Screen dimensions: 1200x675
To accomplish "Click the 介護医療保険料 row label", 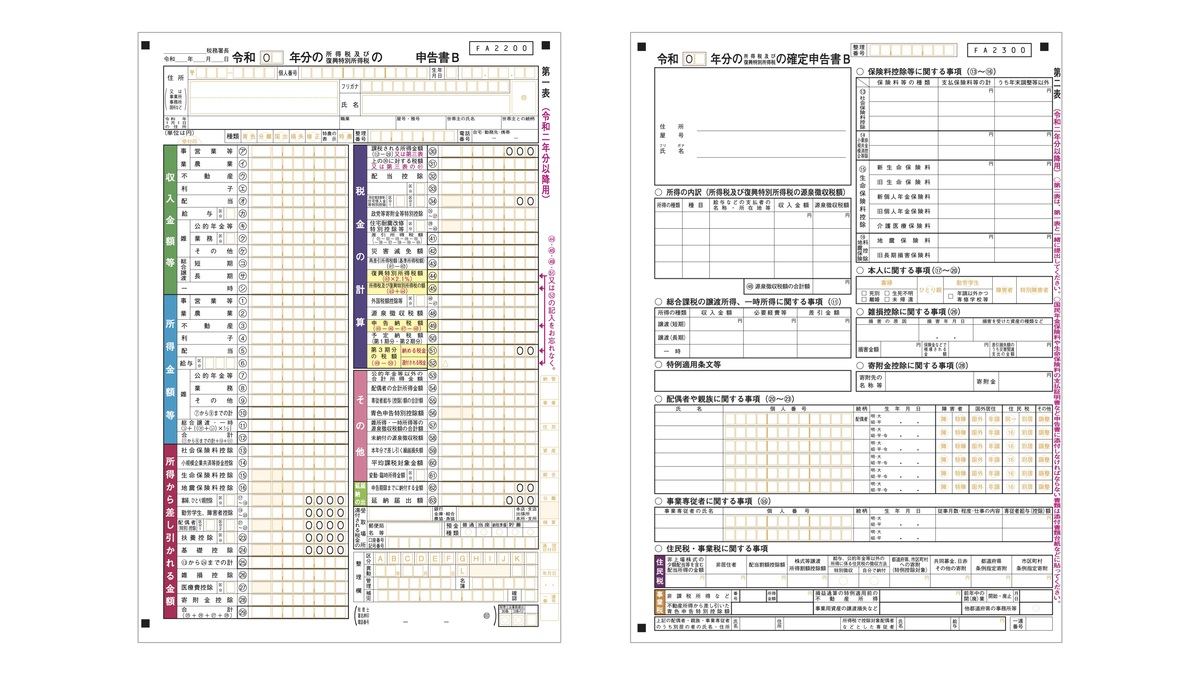I will click(903, 226).
